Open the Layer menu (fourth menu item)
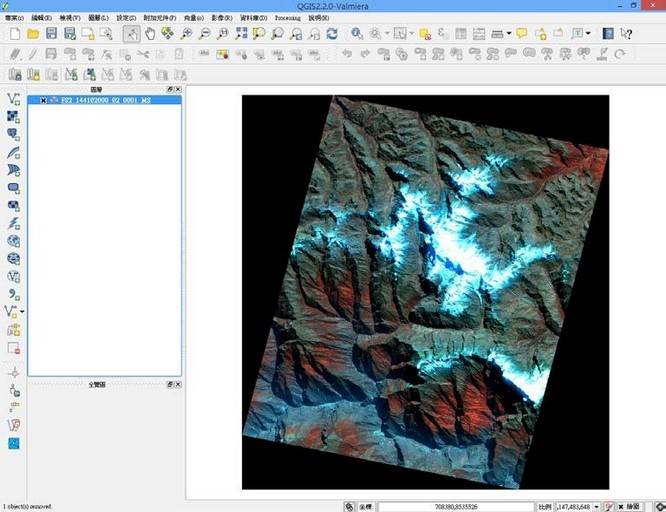Screen dimensions: 666x512 pos(98,18)
